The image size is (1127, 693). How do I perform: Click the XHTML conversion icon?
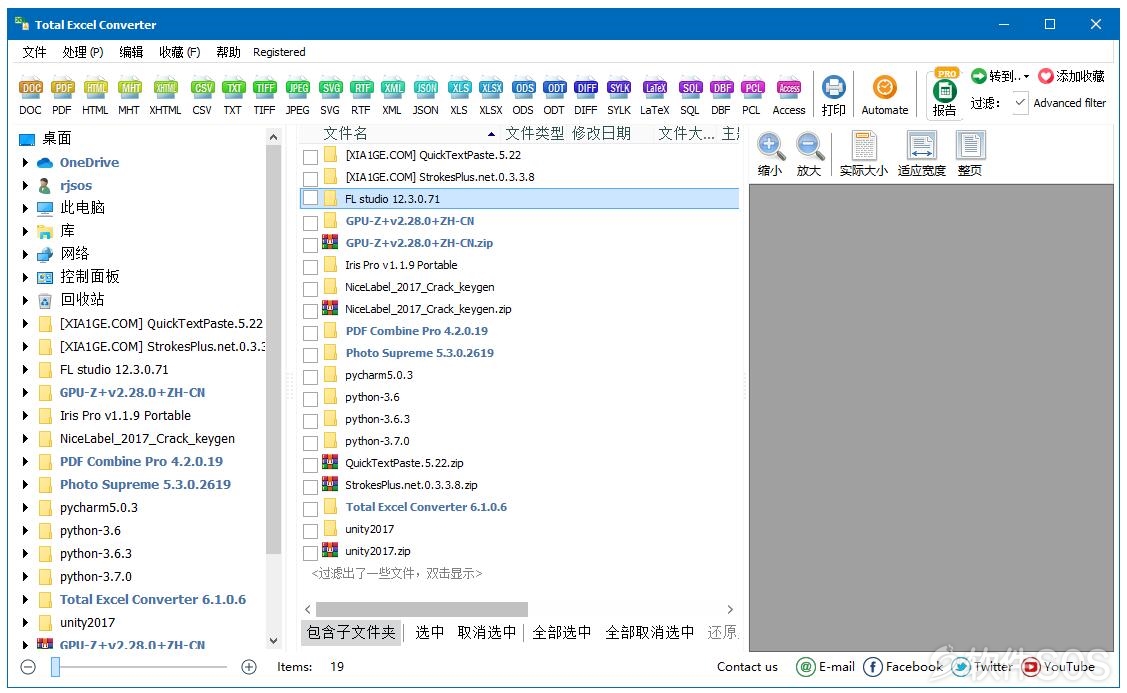pyautogui.click(x=165, y=96)
